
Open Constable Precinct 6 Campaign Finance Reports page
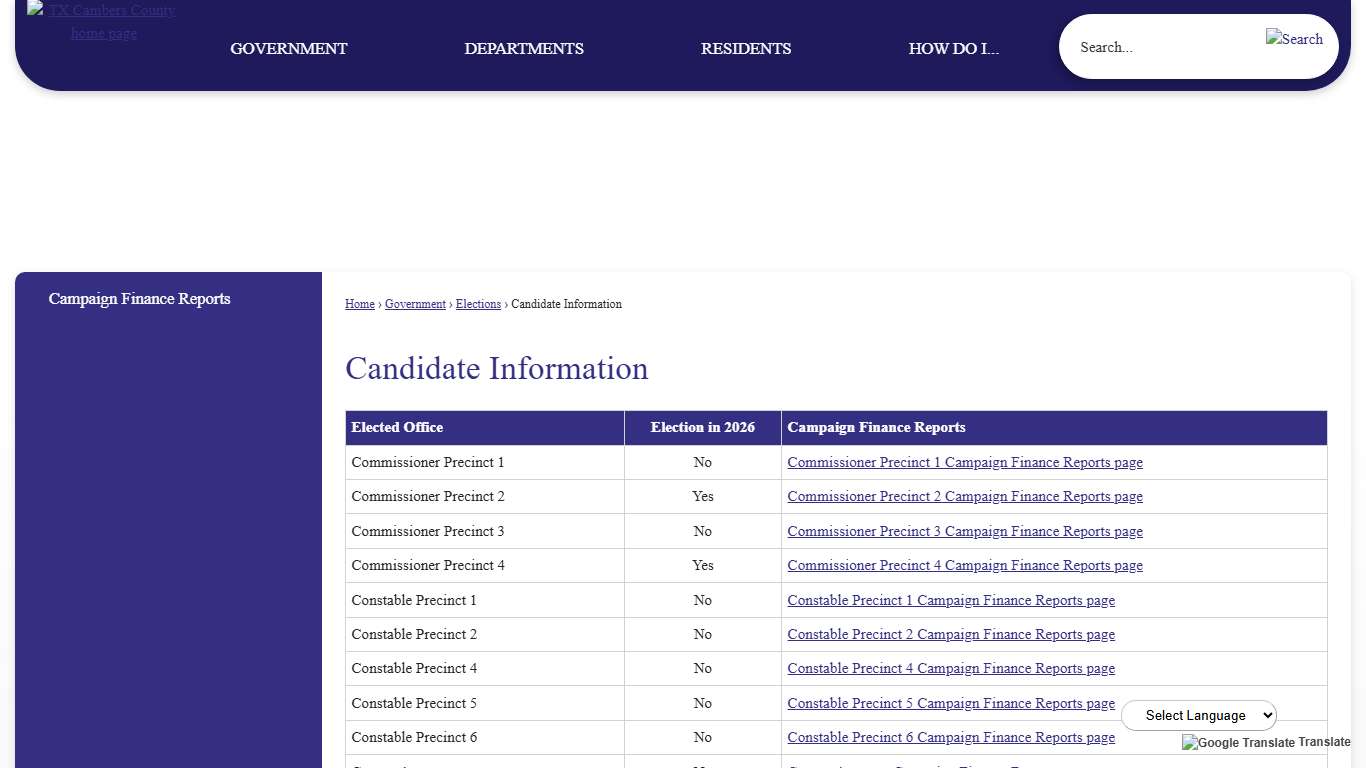950,737
